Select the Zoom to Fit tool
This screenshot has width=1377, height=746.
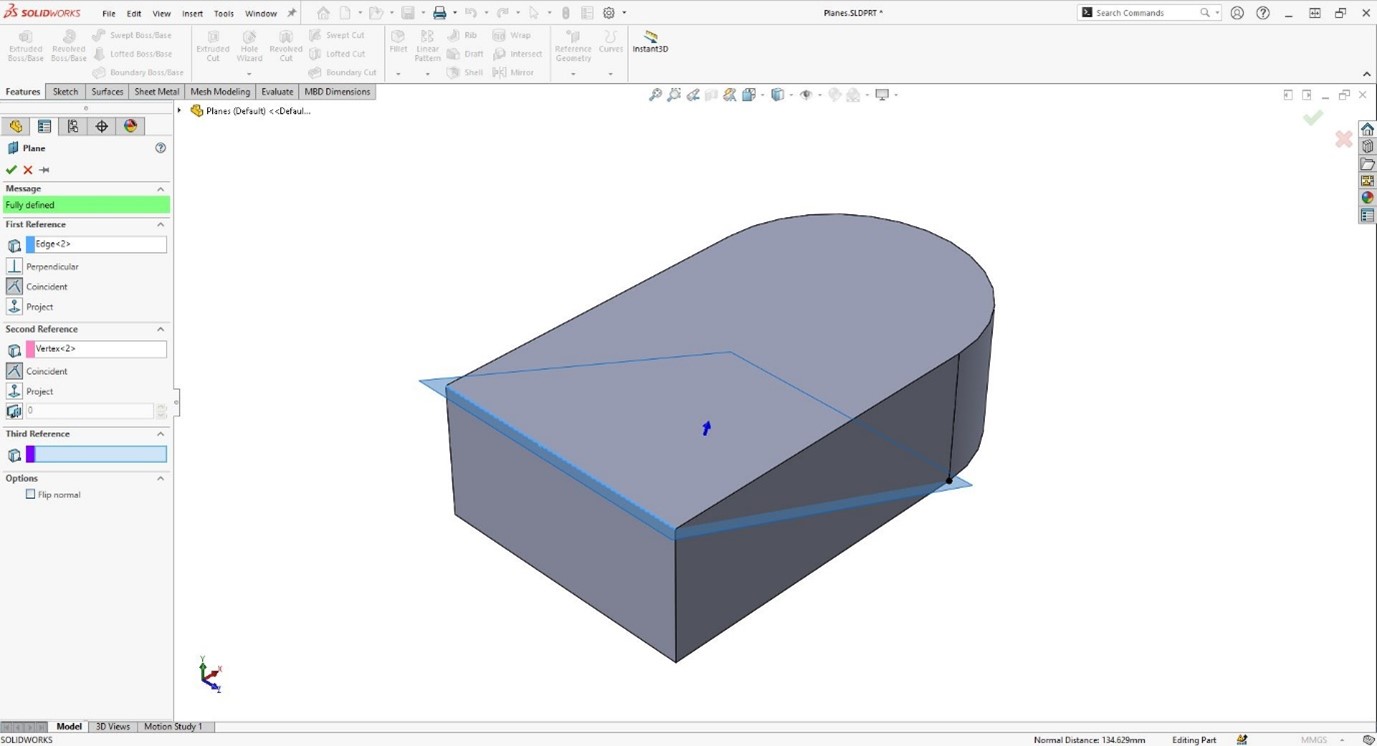(x=655, y=94)
